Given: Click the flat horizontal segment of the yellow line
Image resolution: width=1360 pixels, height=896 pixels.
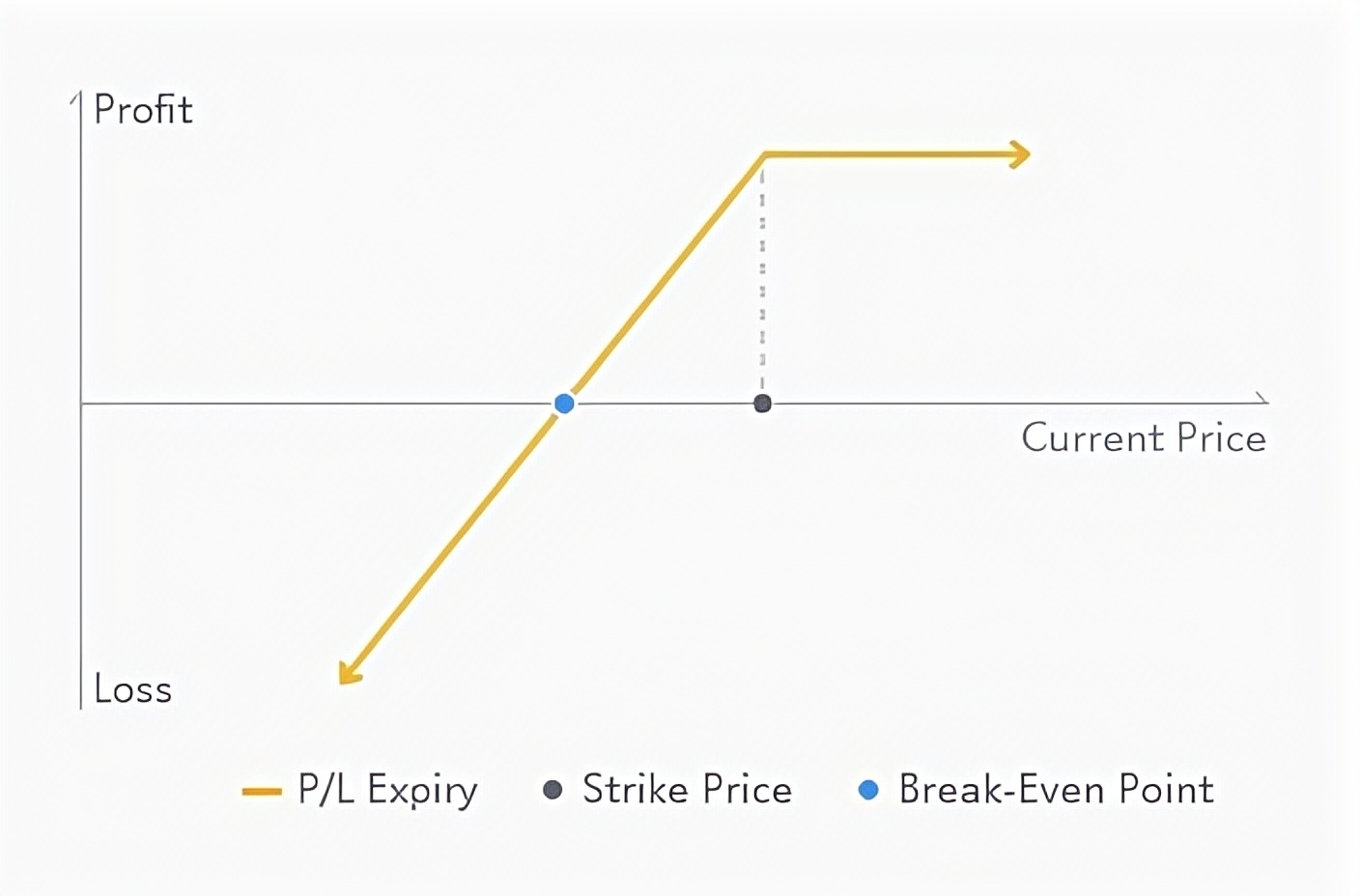Looking at the screenshot, I should coord(889,154).
